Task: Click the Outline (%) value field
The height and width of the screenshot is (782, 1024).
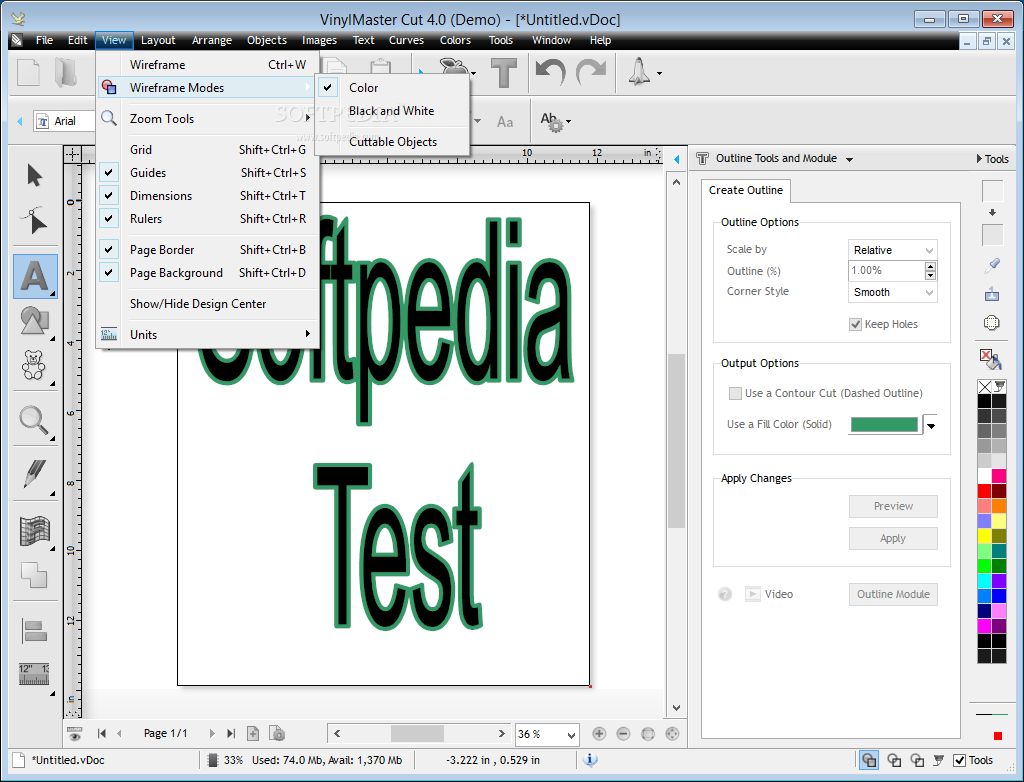Action: 886,270
